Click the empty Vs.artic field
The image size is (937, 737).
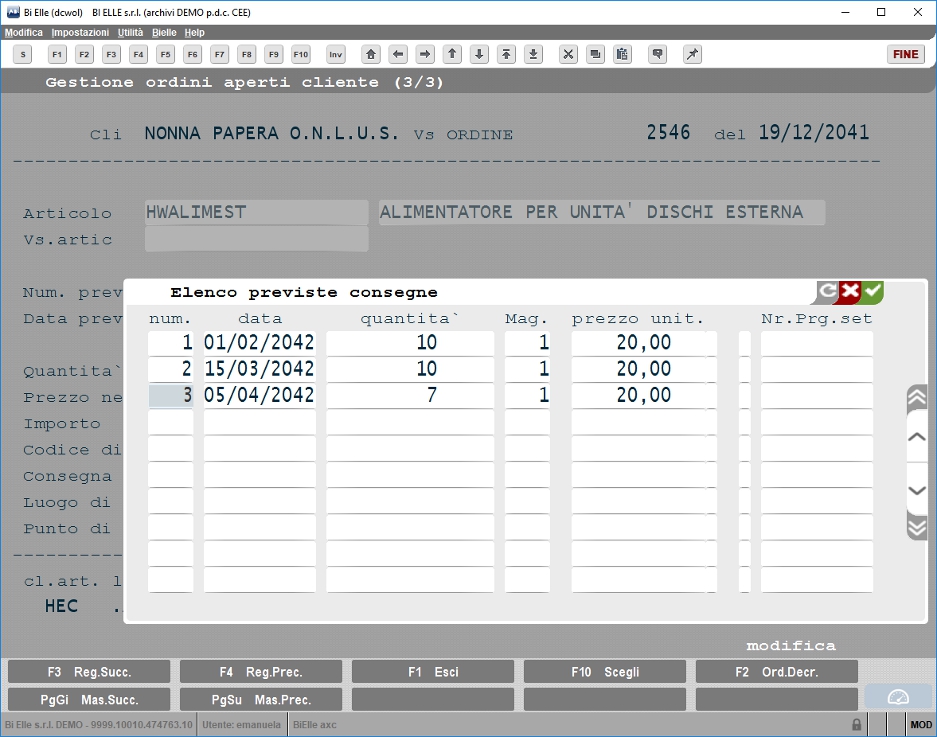tap(256, 238)
